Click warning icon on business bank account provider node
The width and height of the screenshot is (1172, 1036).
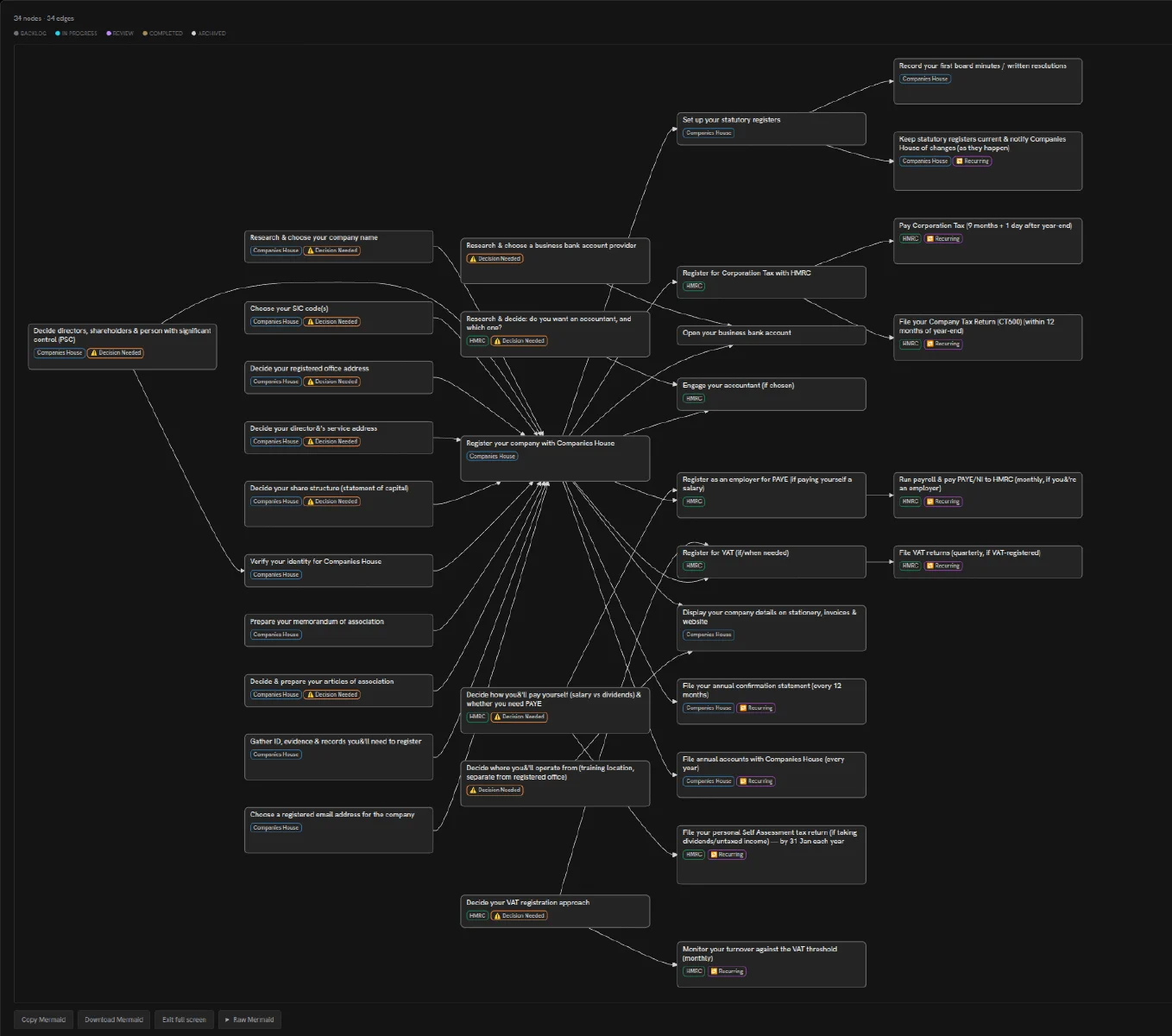pos(473,259)
